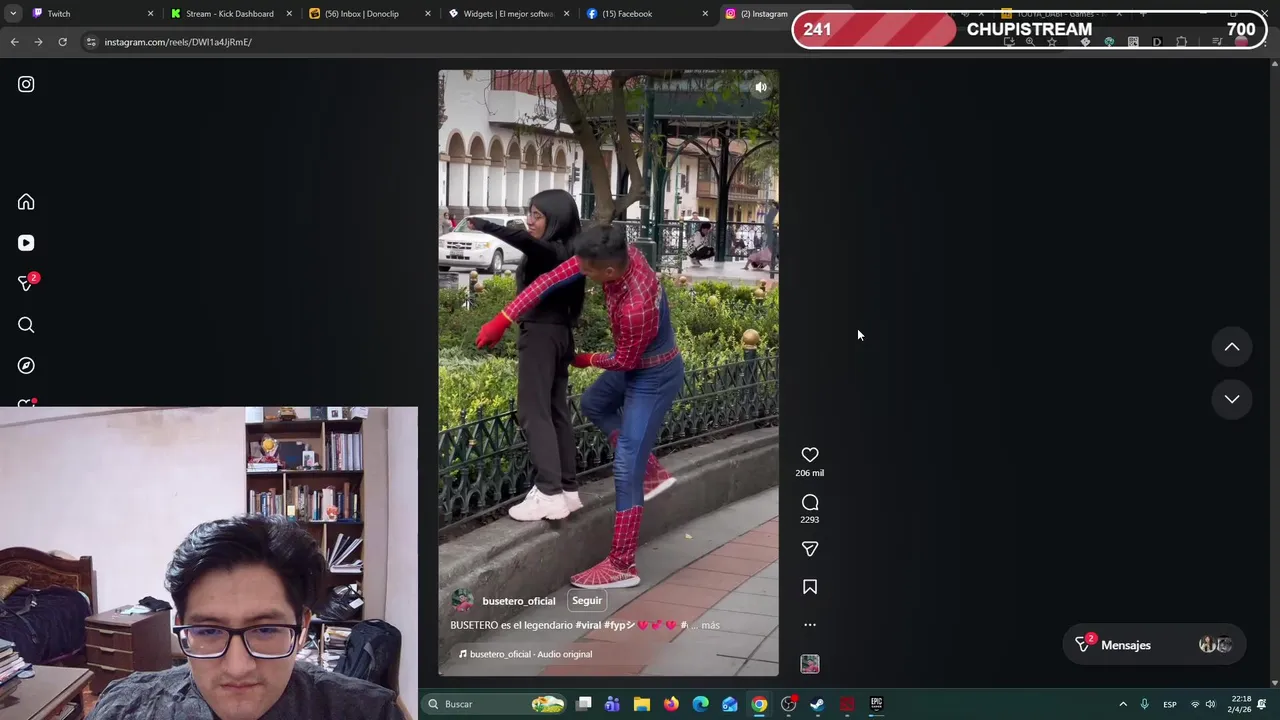Image resolution: width=1280 pixels, height=720 pixels.
Task: Open the Explore compass icon
Action: [x=26, y=366]
